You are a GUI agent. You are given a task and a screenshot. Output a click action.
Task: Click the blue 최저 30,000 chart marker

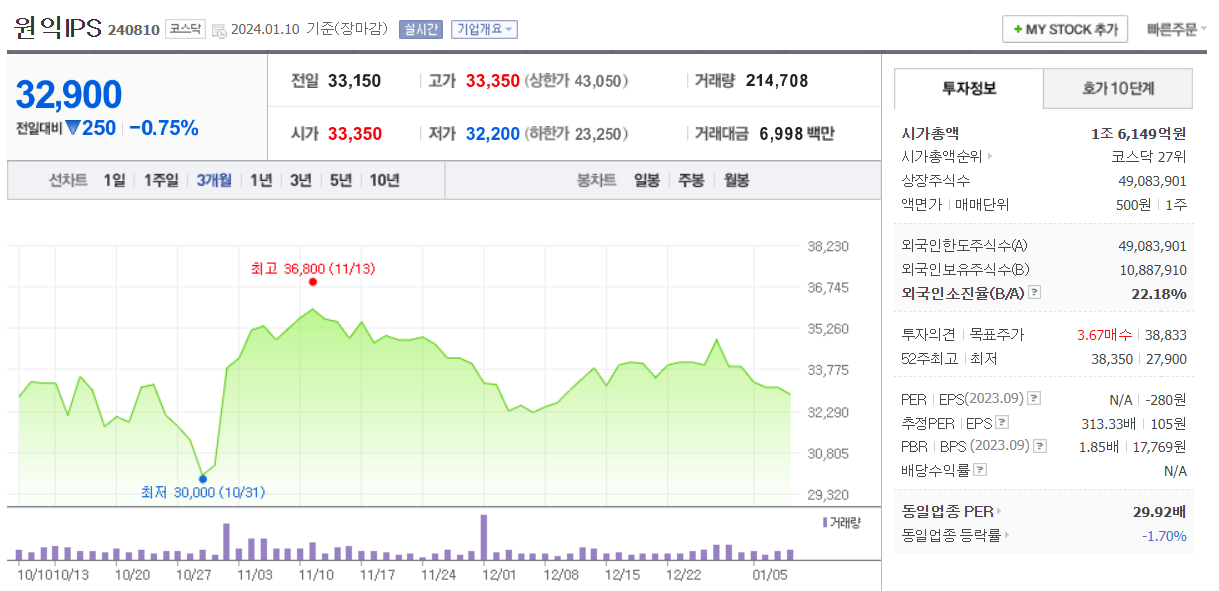point(203,478)
